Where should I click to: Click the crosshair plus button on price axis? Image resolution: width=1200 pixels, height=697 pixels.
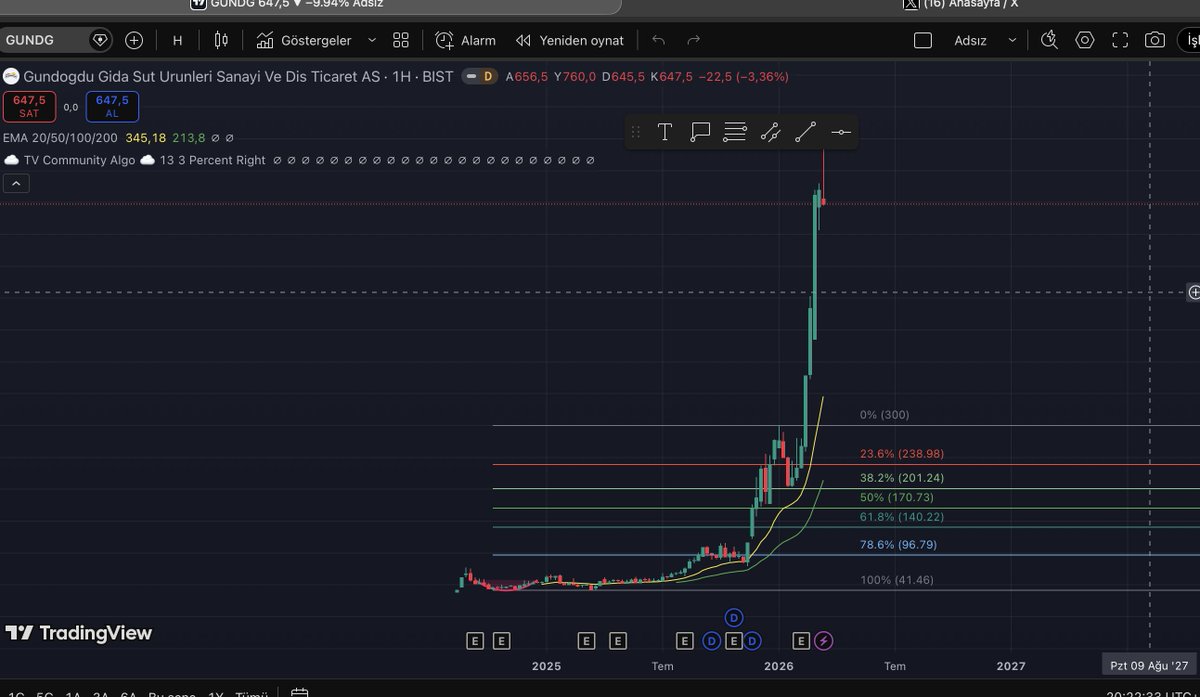tap(1194, 292)
